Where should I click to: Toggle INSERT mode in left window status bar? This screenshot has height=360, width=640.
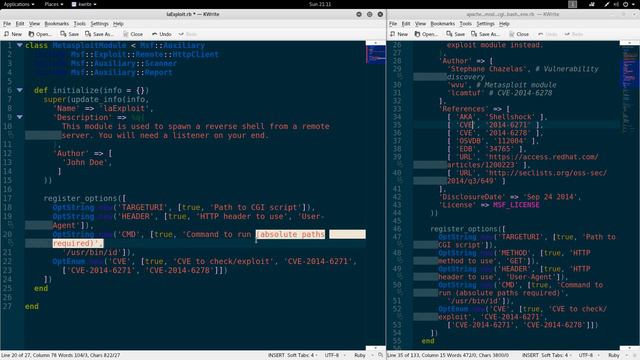coord(276,356)
